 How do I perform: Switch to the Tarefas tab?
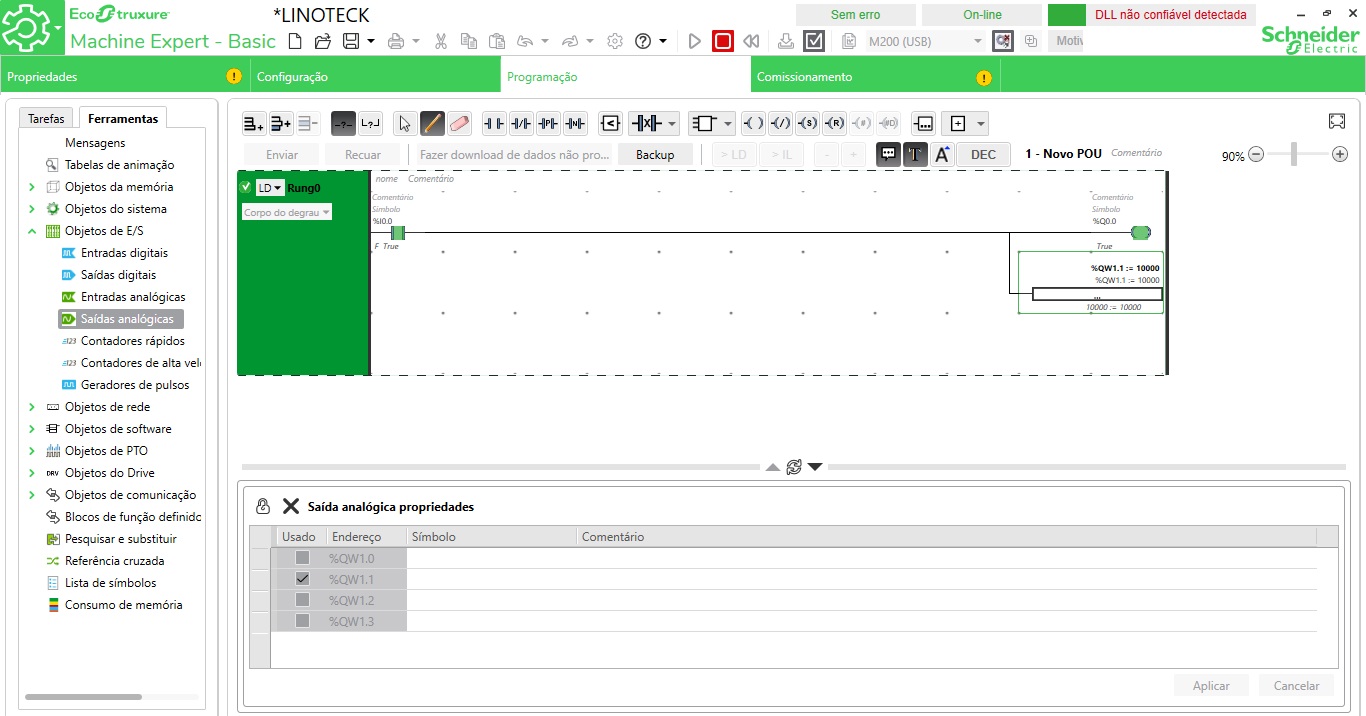pos(46,118)
